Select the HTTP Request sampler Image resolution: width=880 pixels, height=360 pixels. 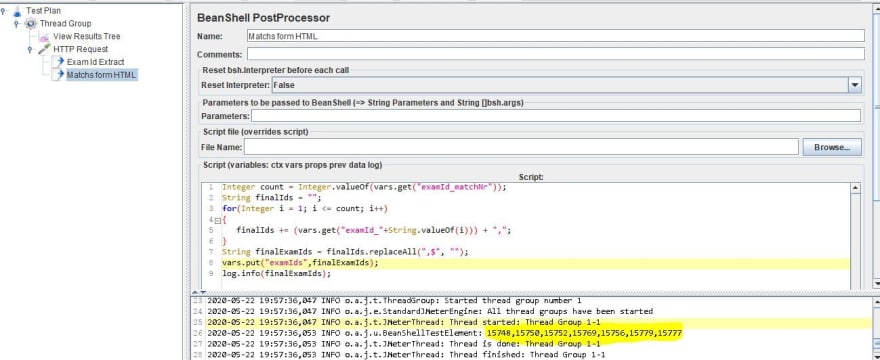point(80,49)
